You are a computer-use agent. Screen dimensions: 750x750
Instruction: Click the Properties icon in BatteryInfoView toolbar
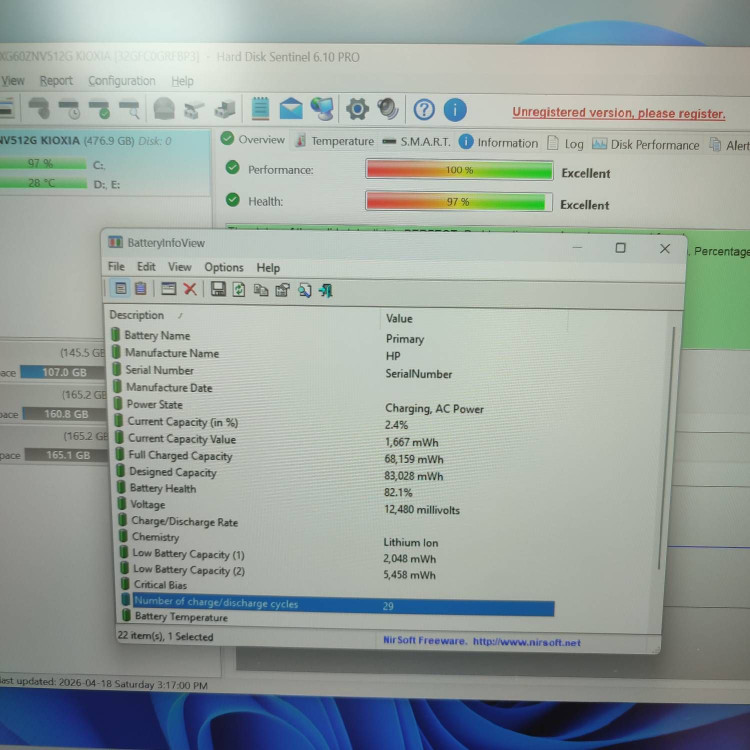[282, 291]
